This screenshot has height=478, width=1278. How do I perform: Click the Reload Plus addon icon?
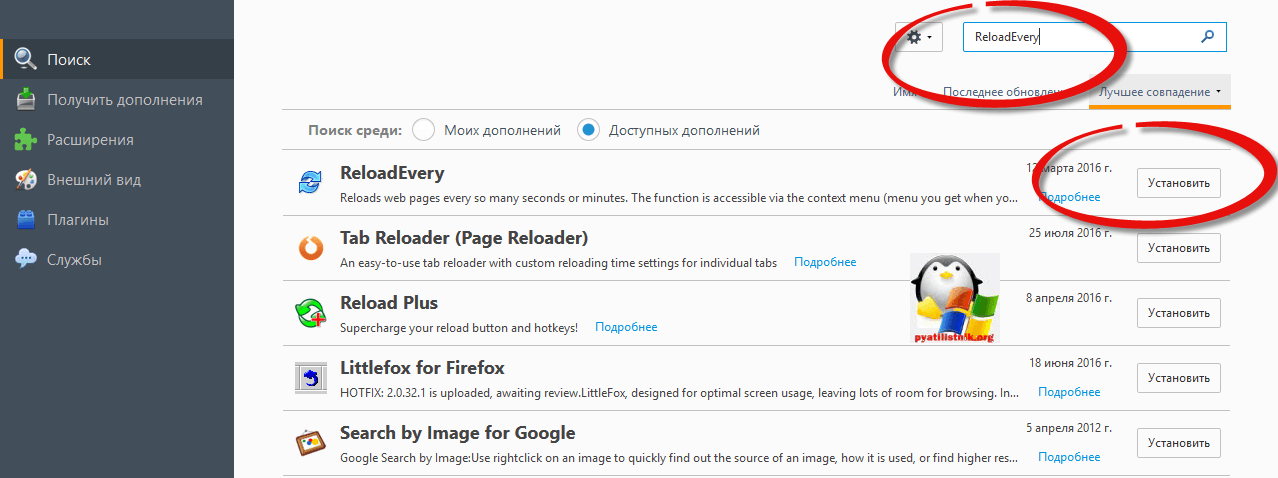coord(310,313)
